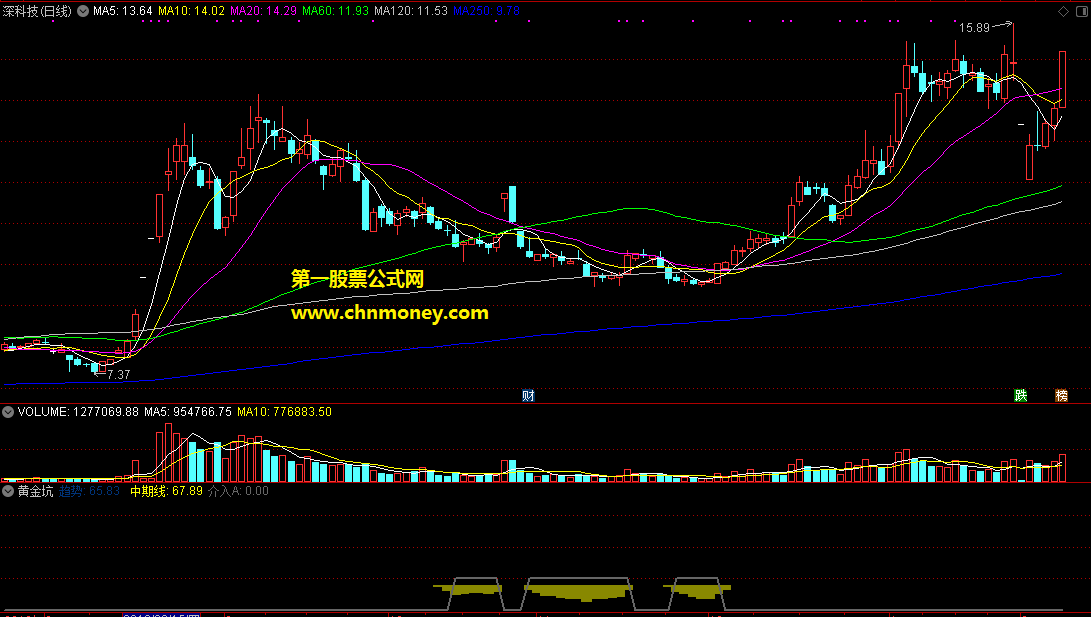Click the highlighted date label on the time axis

coord(161,615)
